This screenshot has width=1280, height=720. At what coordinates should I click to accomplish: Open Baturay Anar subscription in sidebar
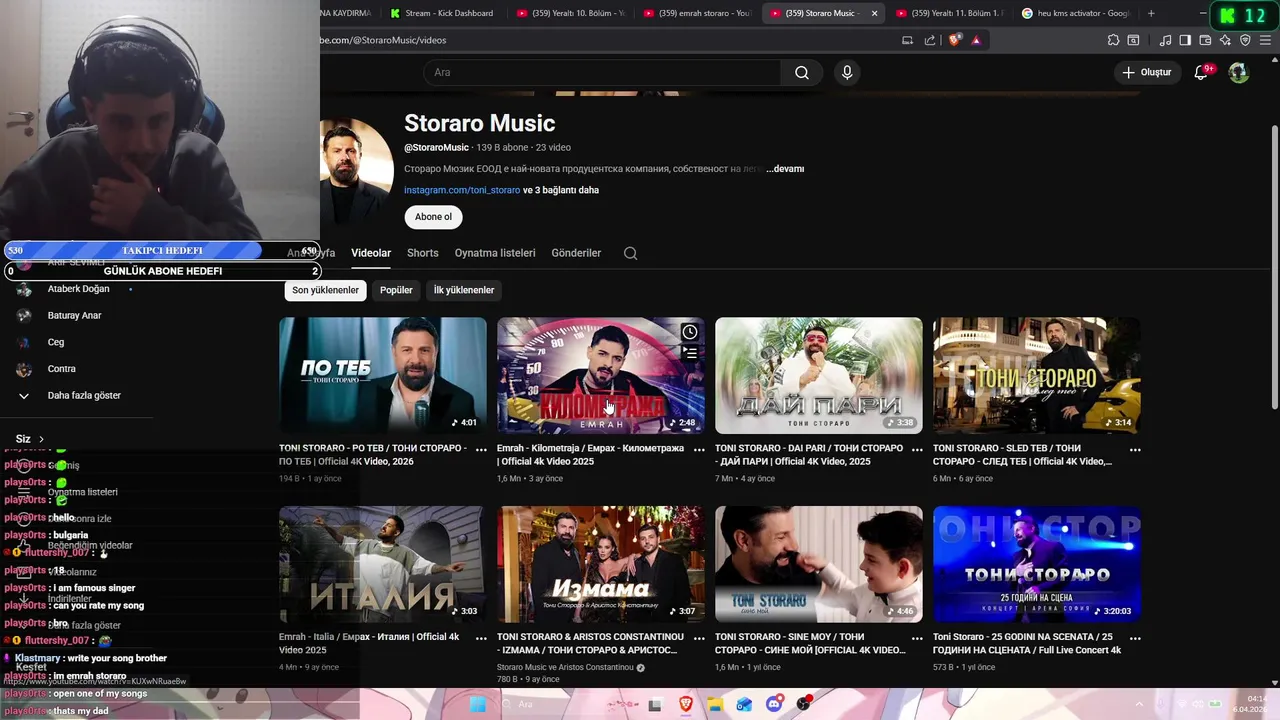pyautogui.click(x=74, y=315)
